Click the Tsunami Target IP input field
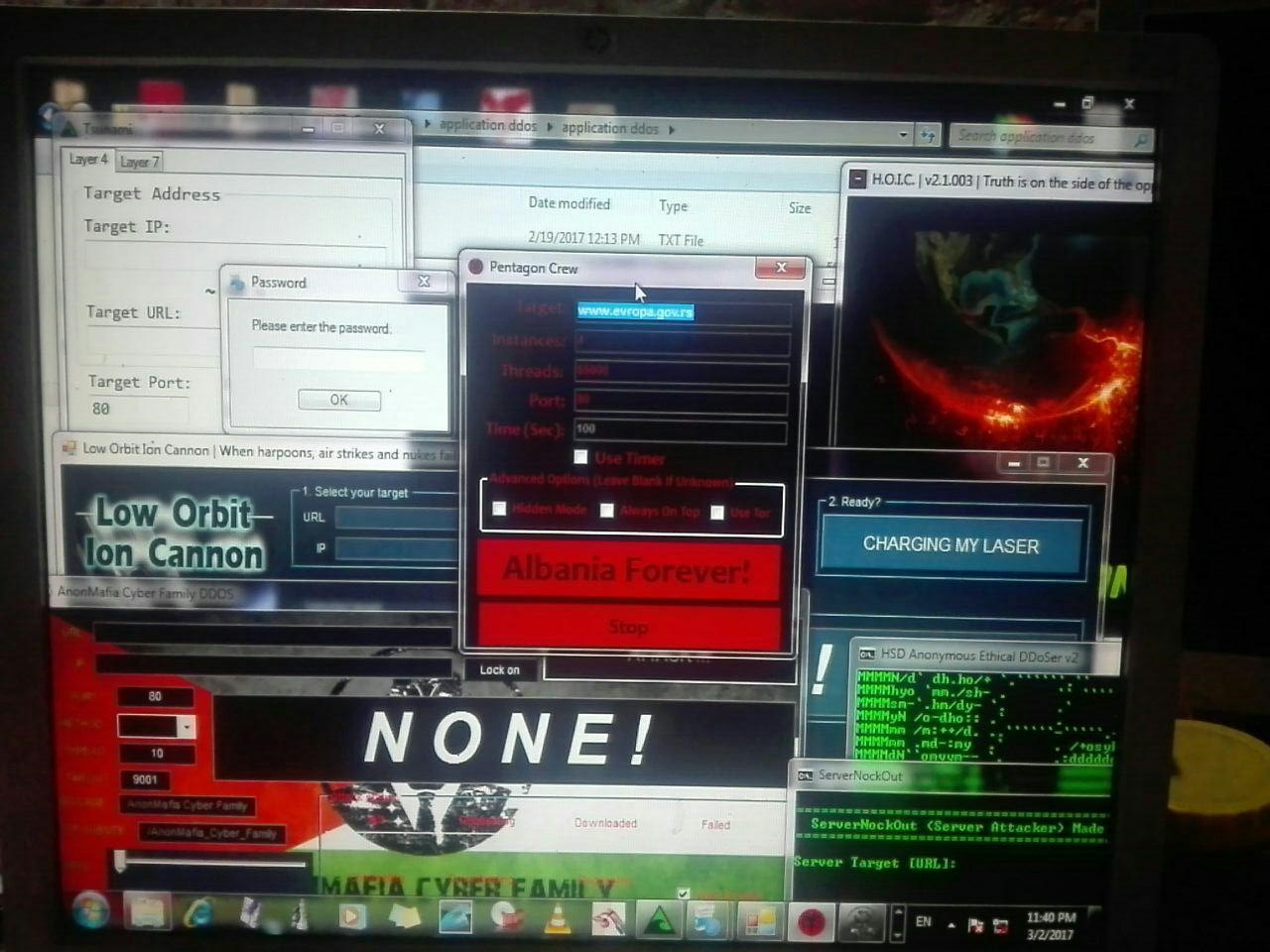 click(234, 256)
